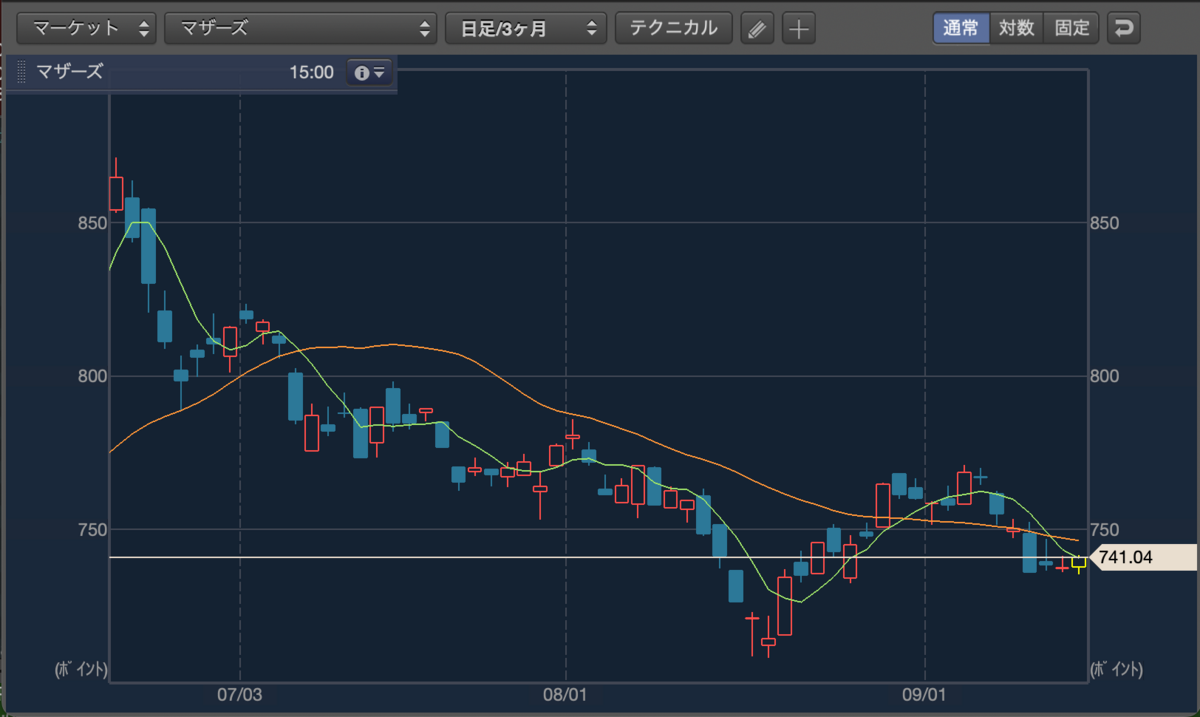
Task: Click the 07/03 date axis label
Action: pyautogui.click(x=240, y=693)
